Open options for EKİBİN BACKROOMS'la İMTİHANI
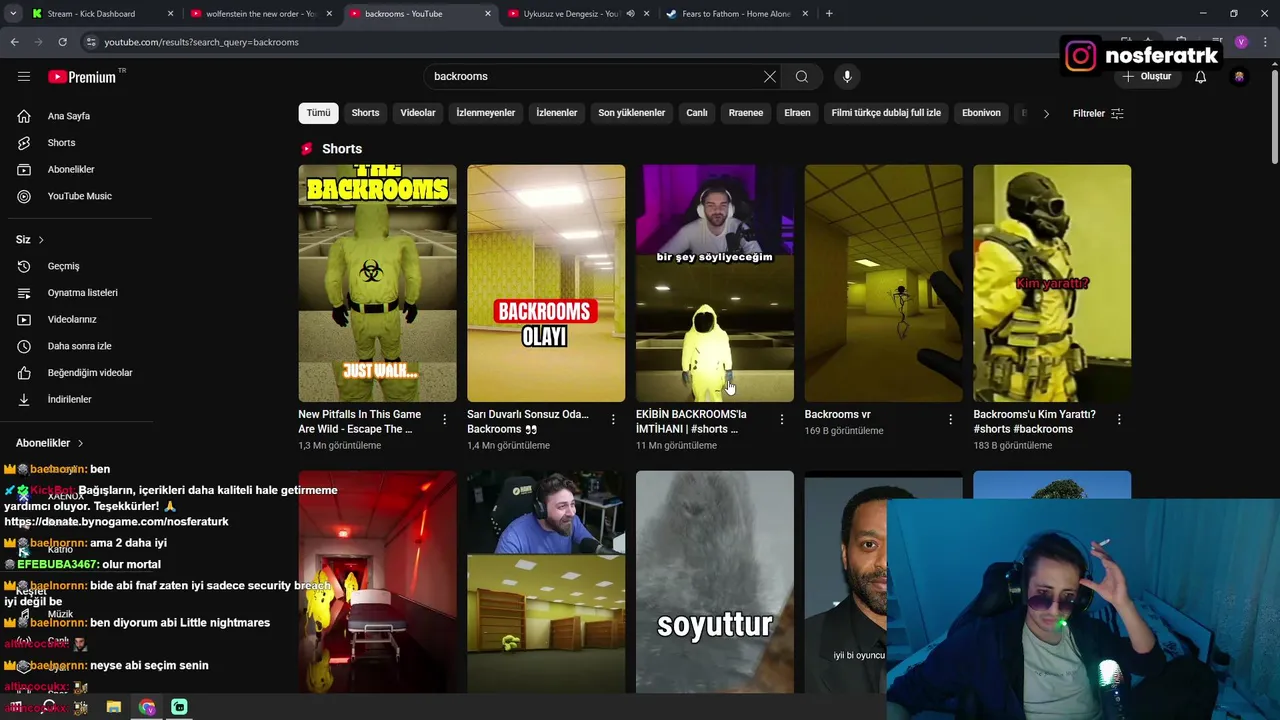The width and height of the screenshot is (1280, 720). pos(782,420)
